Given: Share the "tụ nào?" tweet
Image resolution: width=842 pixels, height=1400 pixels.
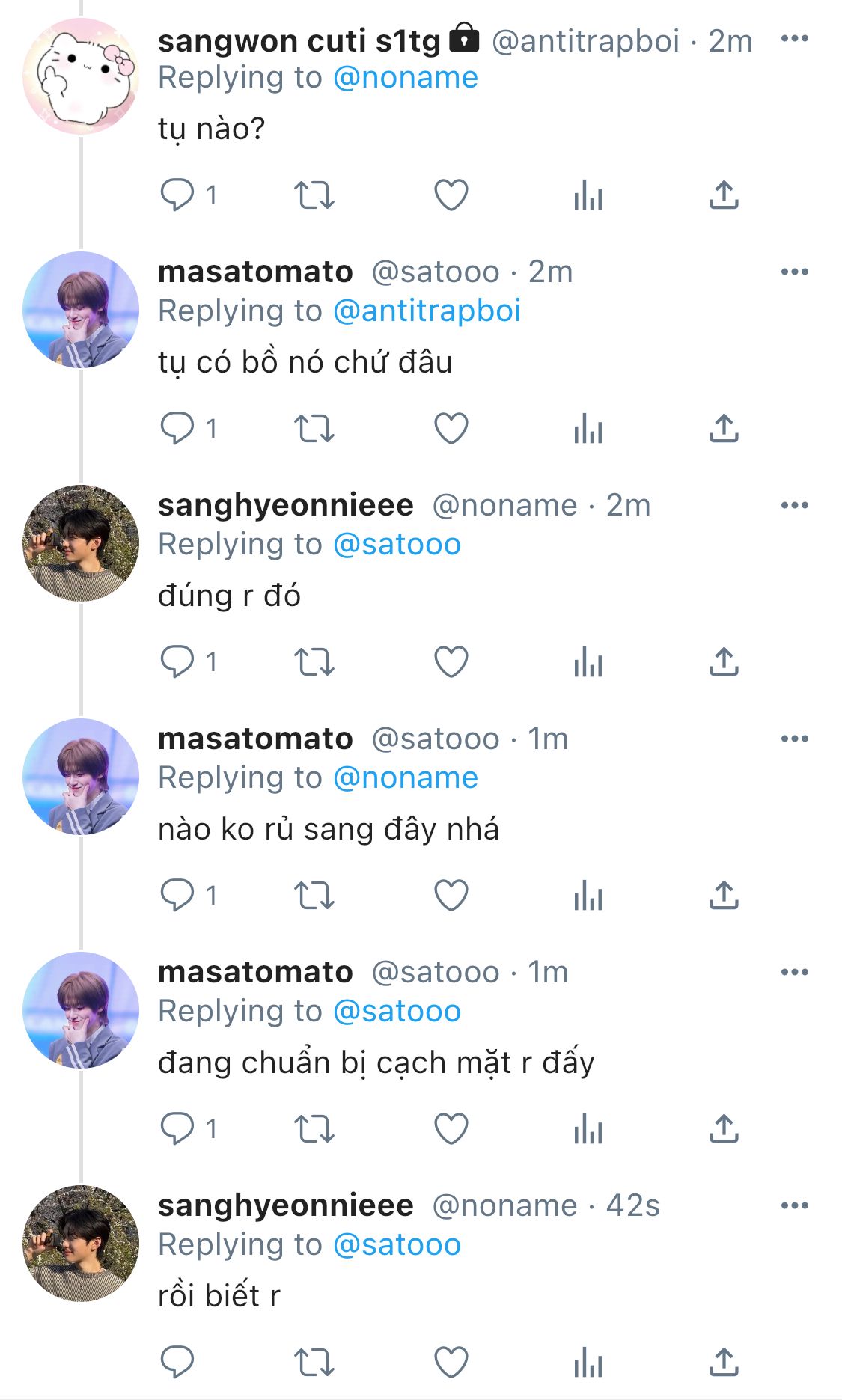Looking at the screenshot, I should [724, 195].
